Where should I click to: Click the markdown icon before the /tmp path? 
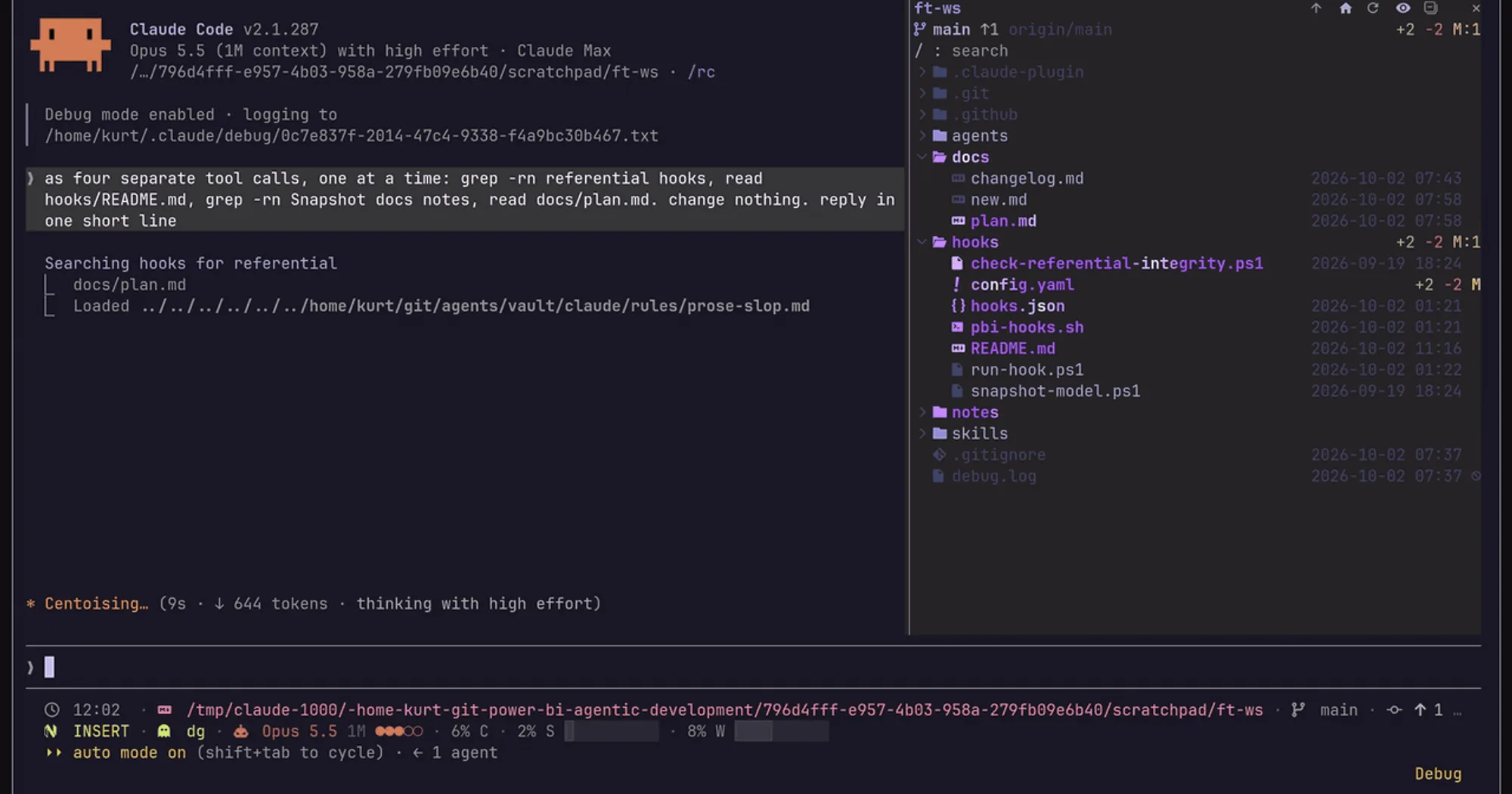click(164, 710)
